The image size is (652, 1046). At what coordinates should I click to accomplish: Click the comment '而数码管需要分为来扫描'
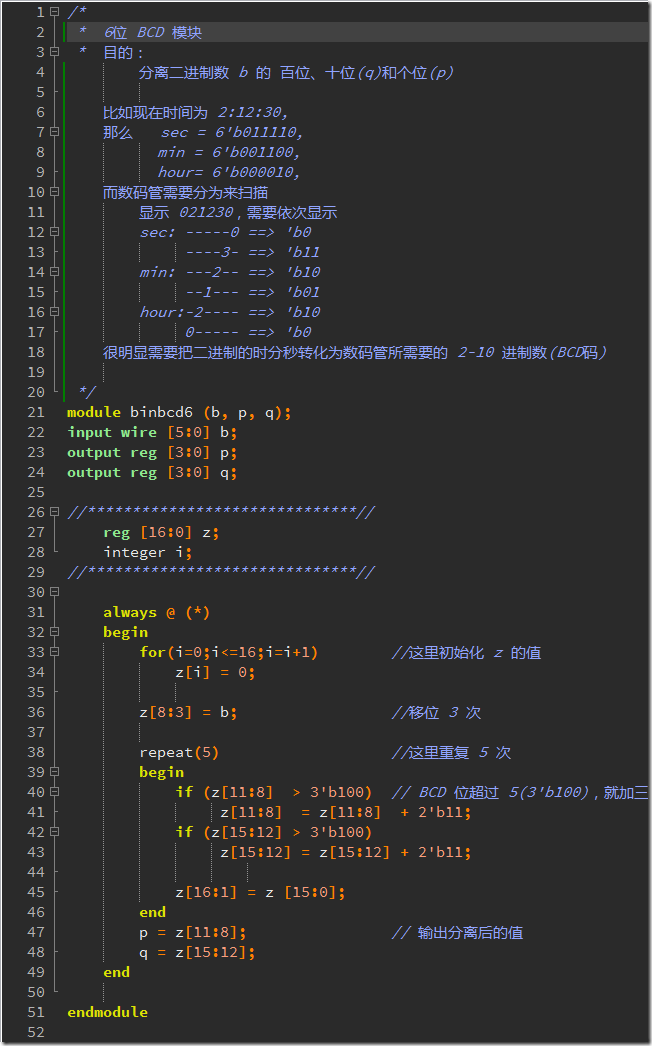click(186, 192)
